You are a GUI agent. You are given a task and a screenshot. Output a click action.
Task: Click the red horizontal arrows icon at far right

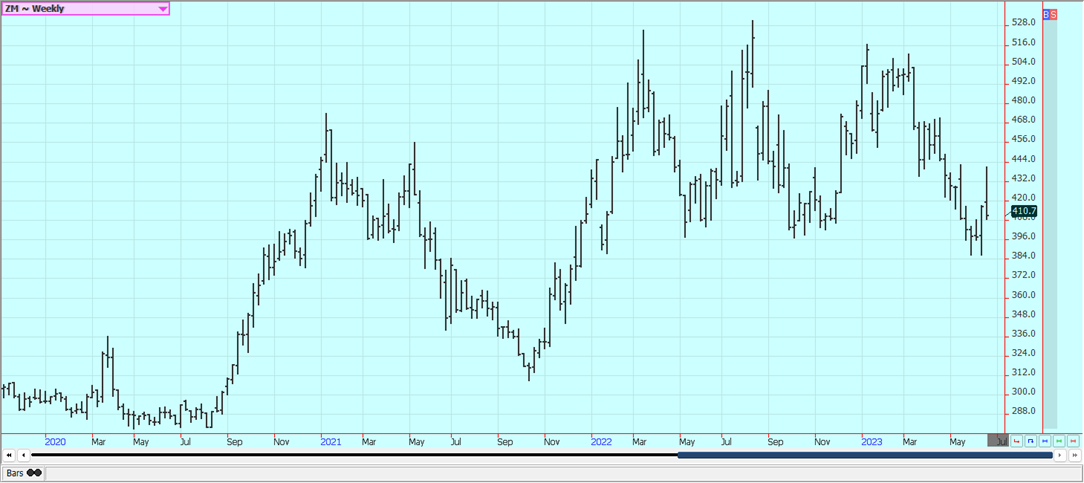pos(1074,441)
